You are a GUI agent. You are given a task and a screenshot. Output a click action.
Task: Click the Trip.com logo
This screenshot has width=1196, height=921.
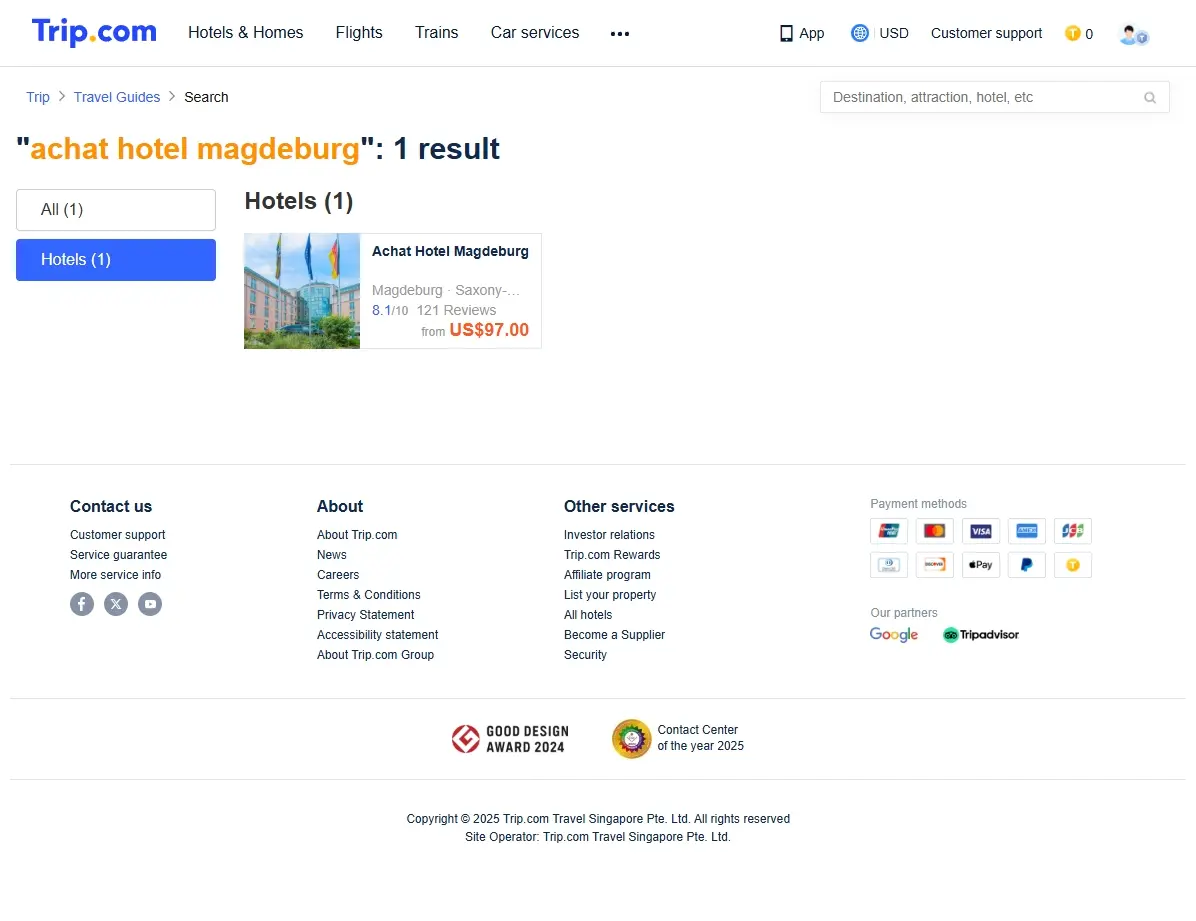(x=94, y=32)
